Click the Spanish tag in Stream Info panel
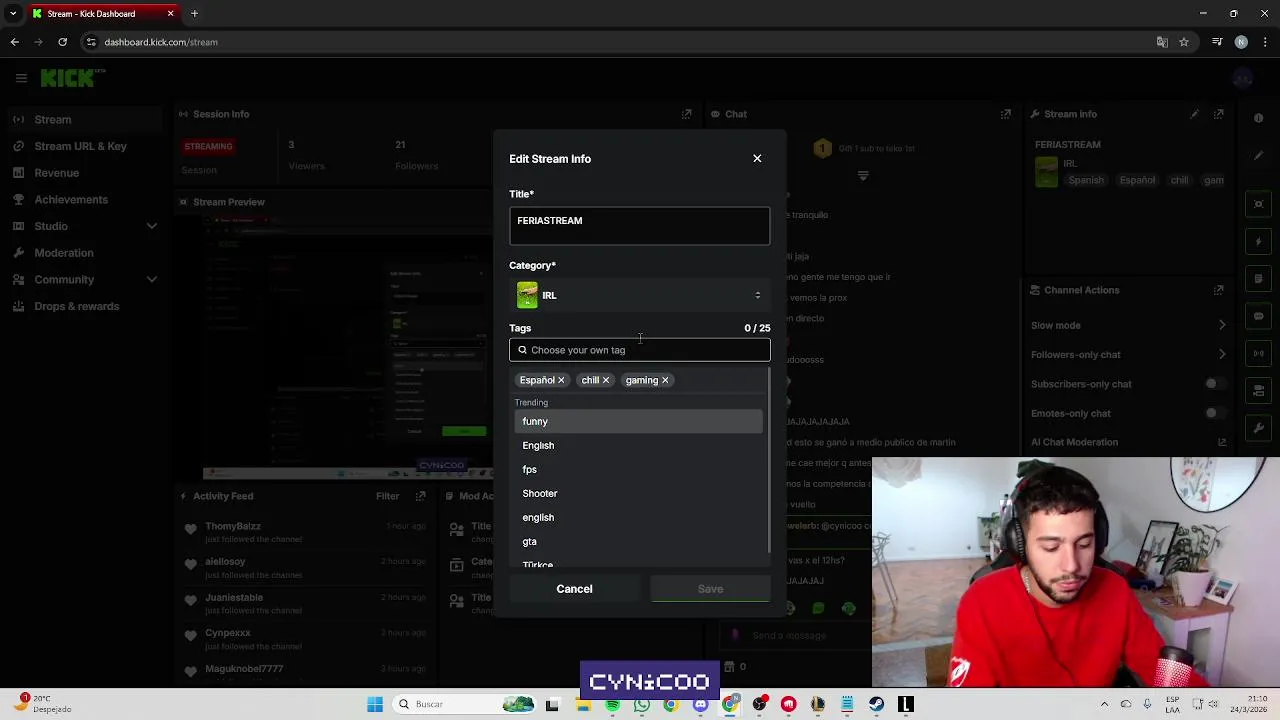The width and height of the screenshot is (1280, 720). point(1086,180)
